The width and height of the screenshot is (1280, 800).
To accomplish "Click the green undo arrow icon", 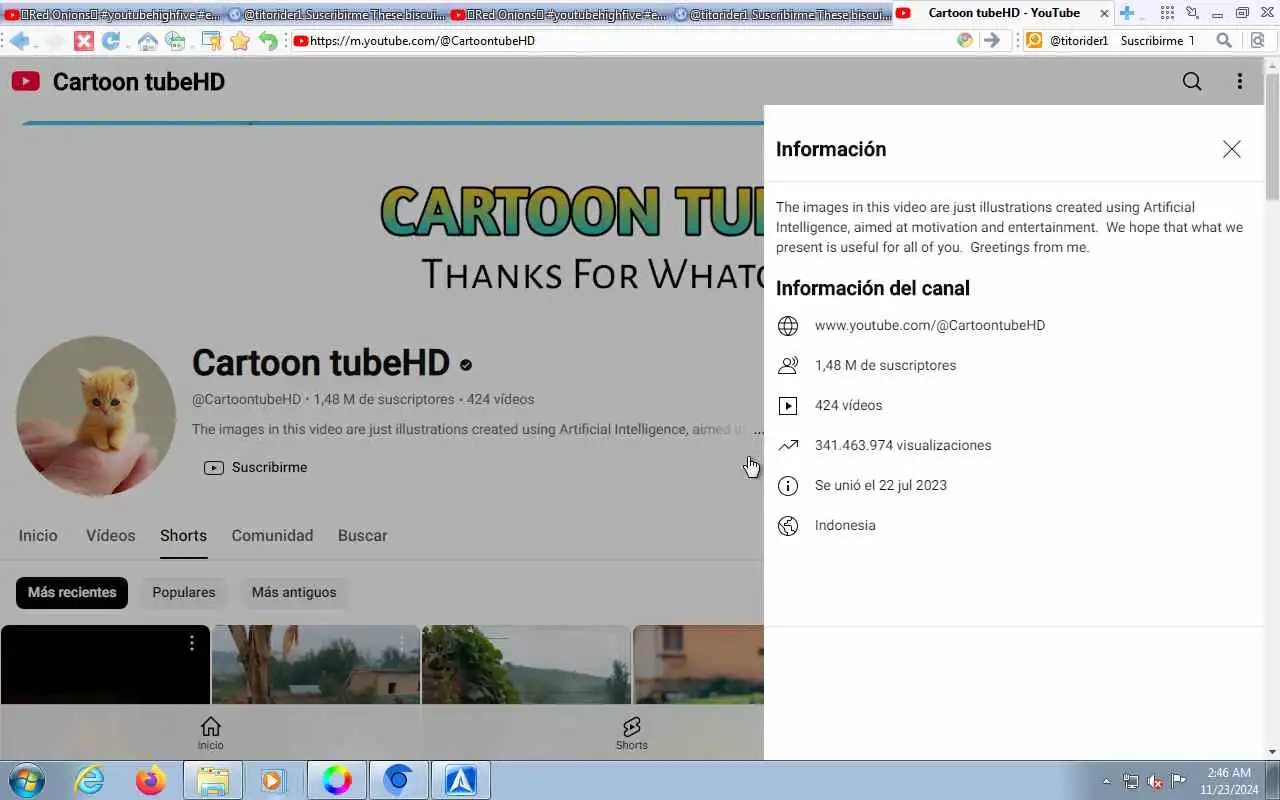I will pos(268,41).
